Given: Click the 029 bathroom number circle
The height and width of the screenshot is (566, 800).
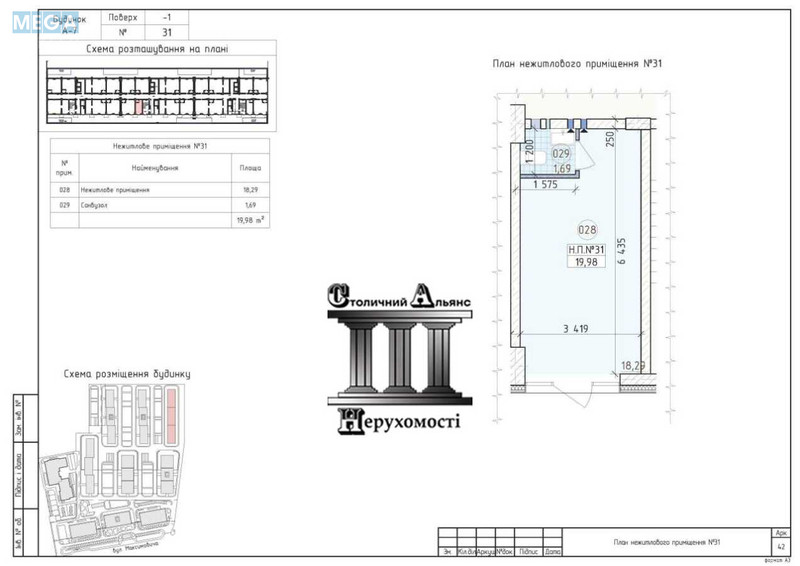Looking at the screenshot, I should coord(561,154).
